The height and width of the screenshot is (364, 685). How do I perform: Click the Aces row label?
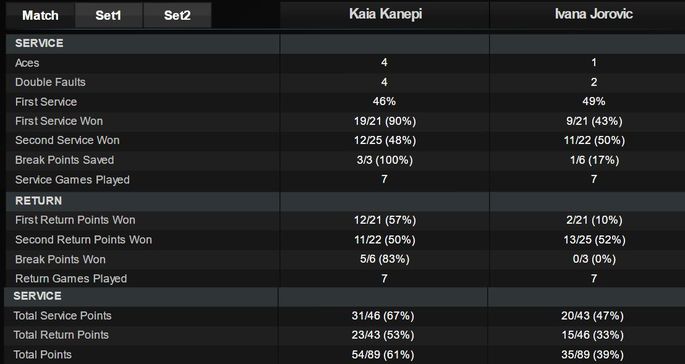tap(27, 63)
